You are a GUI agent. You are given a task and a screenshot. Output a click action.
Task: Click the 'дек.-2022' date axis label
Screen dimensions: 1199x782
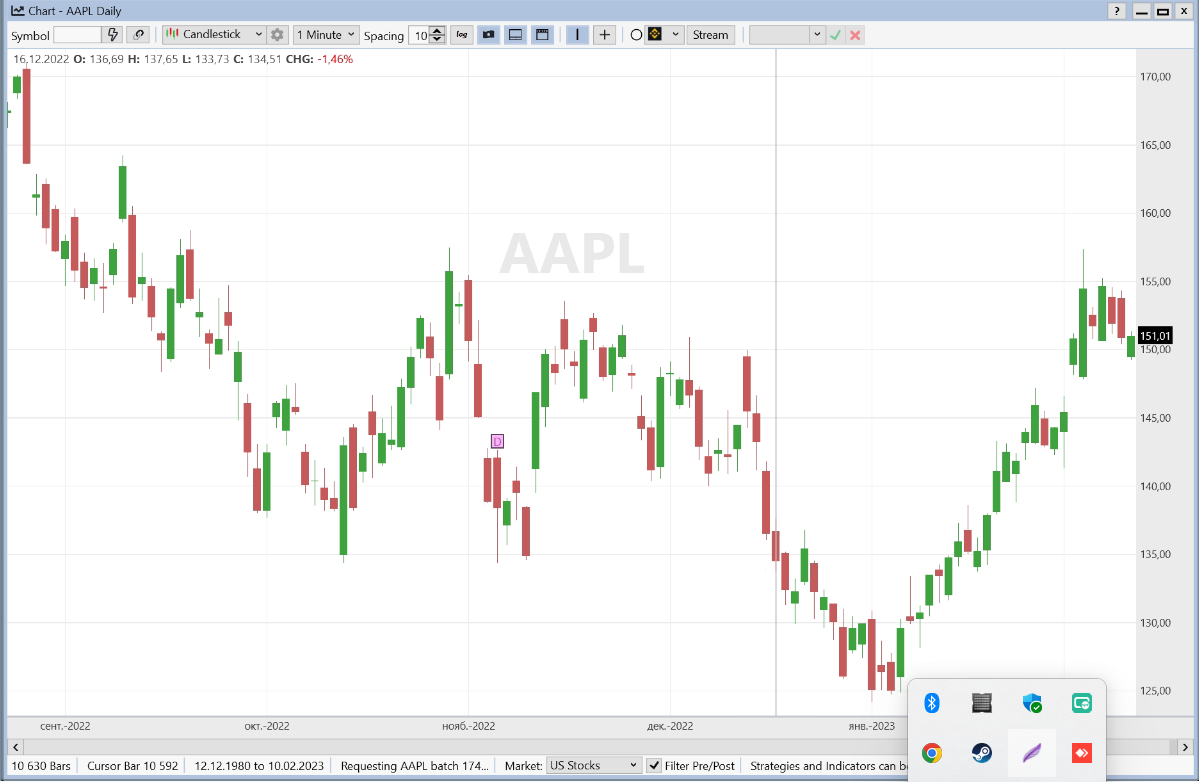[670, 725]
